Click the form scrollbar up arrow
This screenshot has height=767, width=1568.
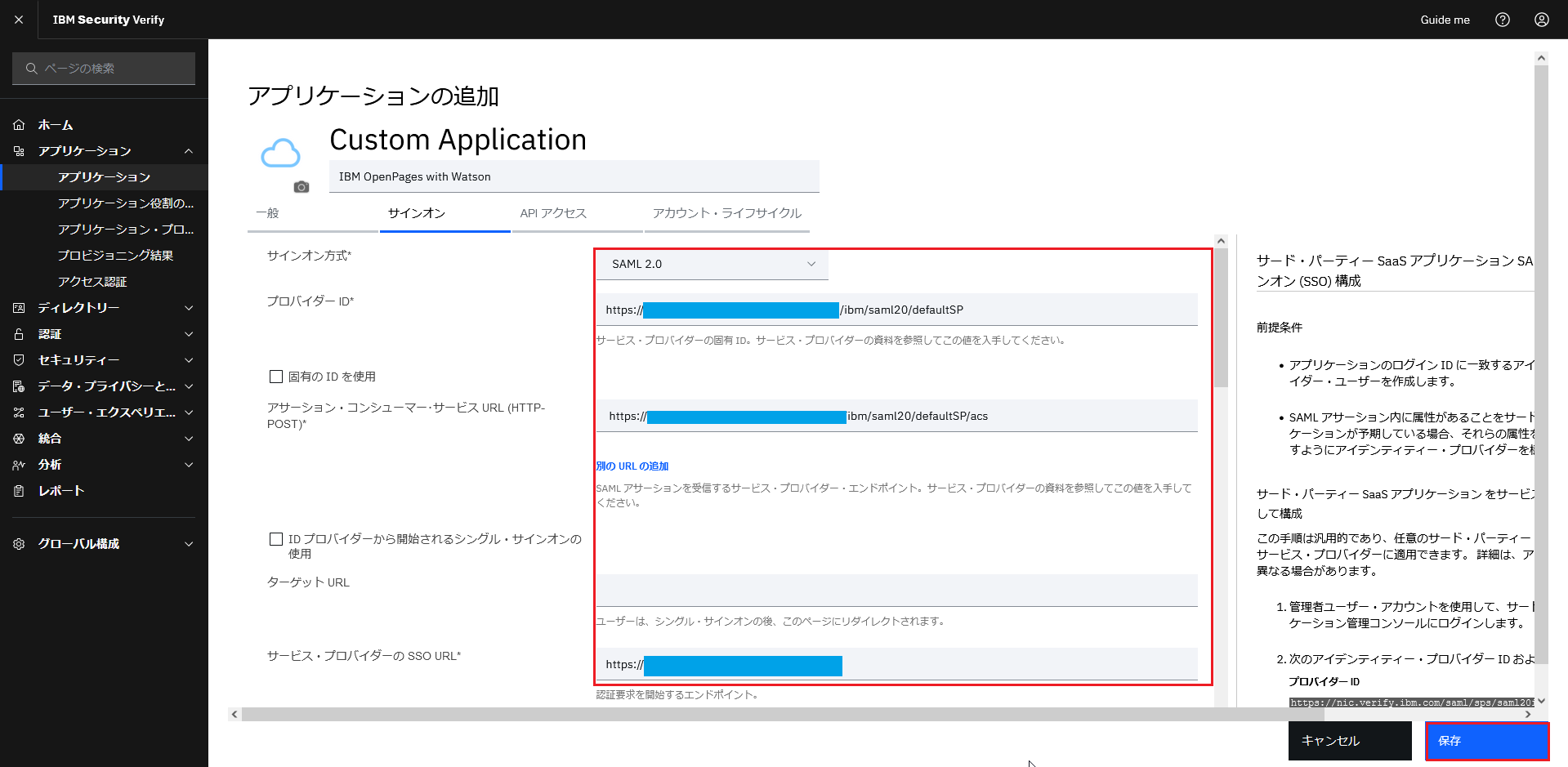click(1221, 241)
